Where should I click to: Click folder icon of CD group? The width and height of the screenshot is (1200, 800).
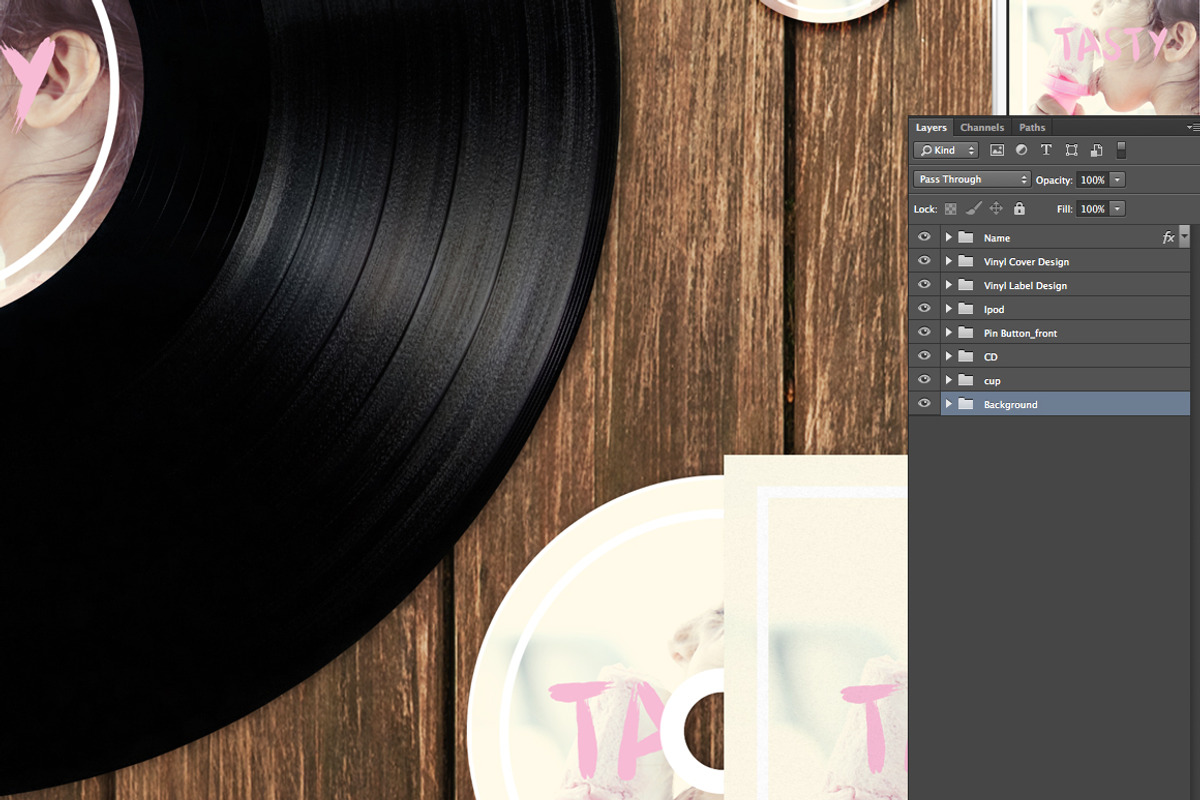[965, 356]
